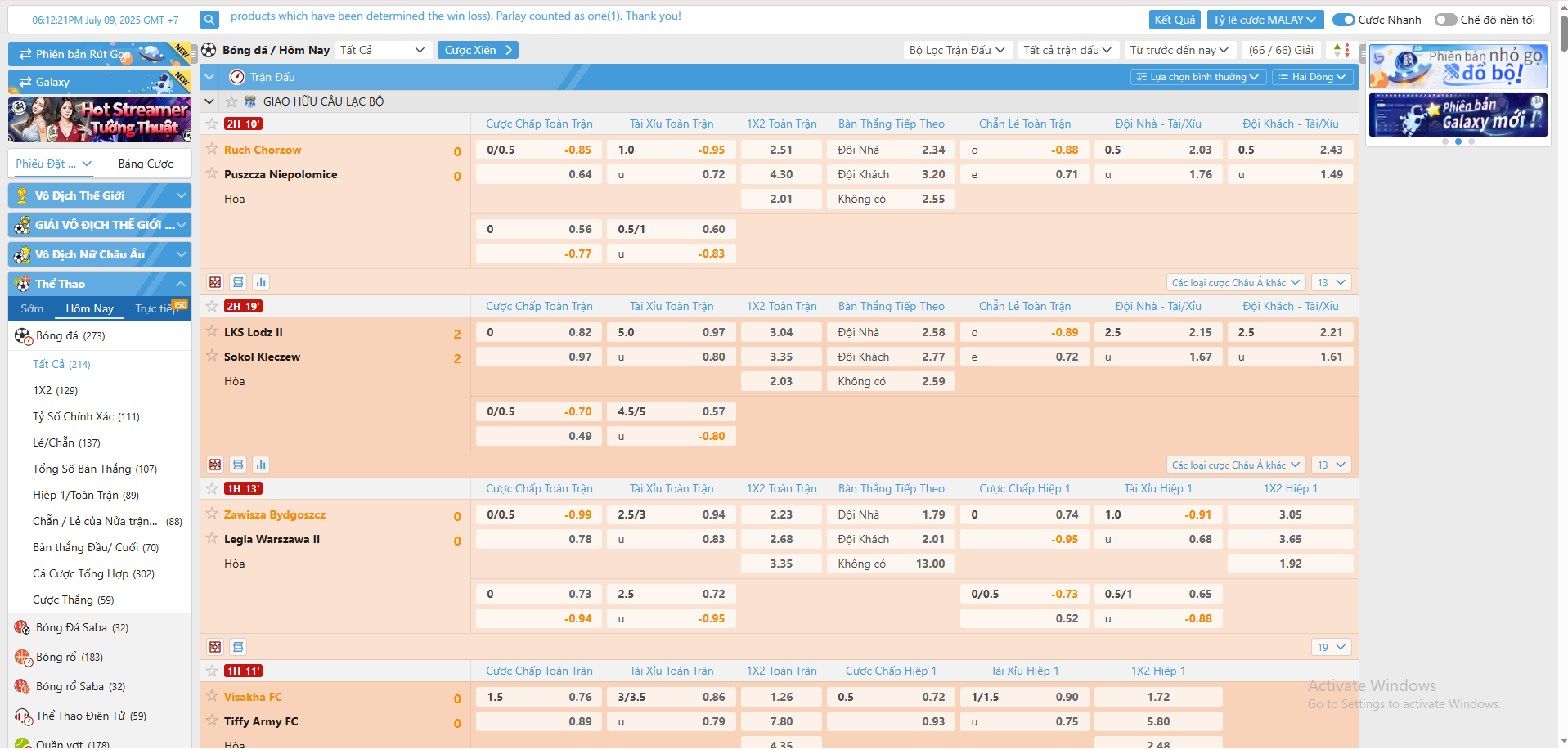
Task: Select the Bảng Cược tab
Action: [x=146, y=164]
